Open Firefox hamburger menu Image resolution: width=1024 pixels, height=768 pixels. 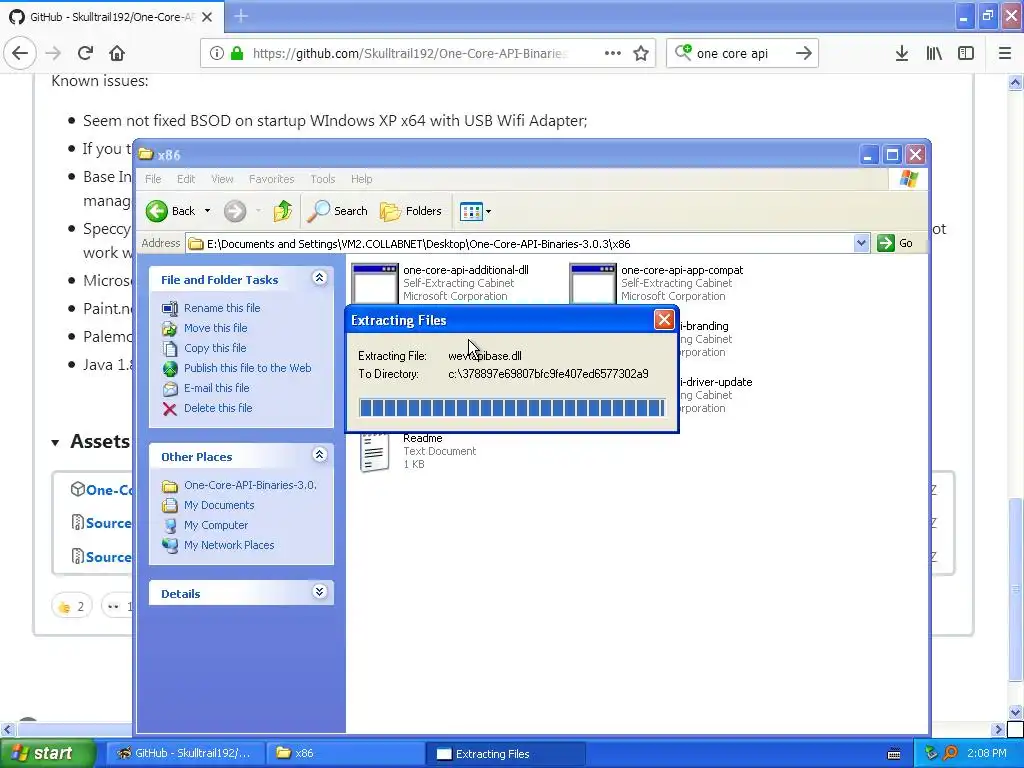point(1004,54)
